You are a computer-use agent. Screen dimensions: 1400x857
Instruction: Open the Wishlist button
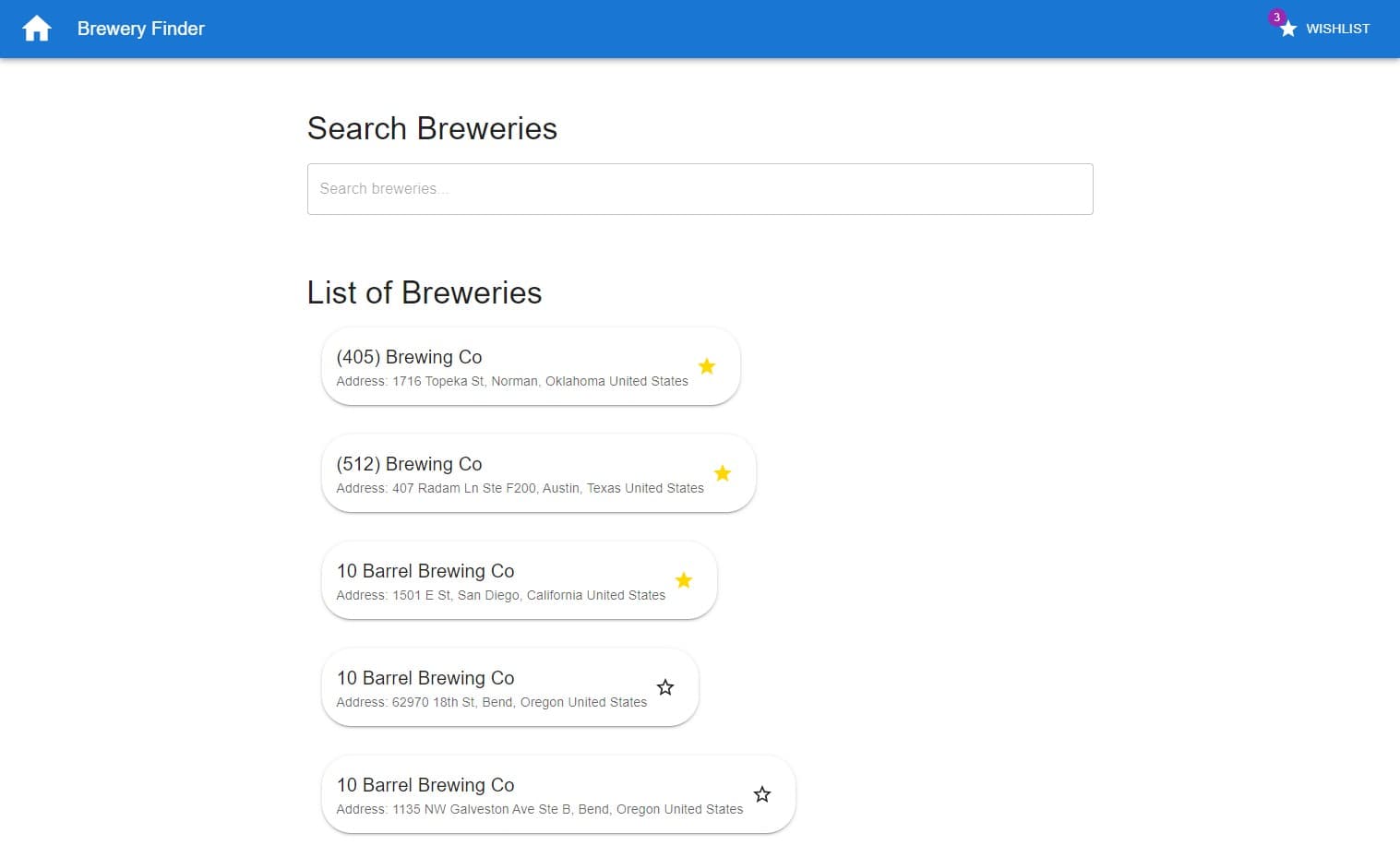1326,29
